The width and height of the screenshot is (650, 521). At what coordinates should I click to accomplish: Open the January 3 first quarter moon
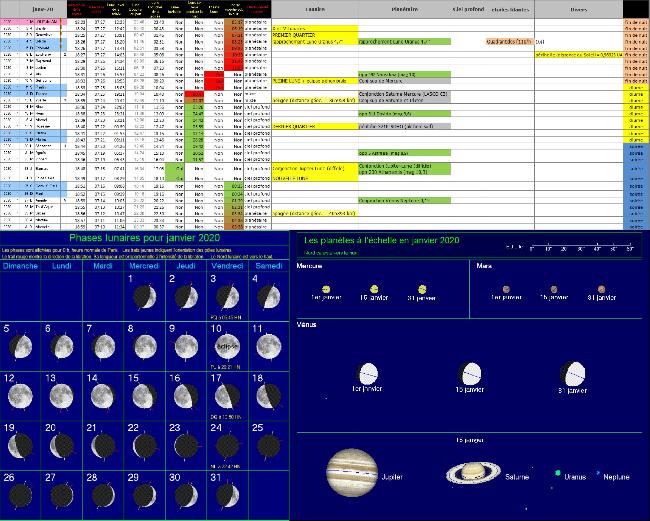[228, 297]
